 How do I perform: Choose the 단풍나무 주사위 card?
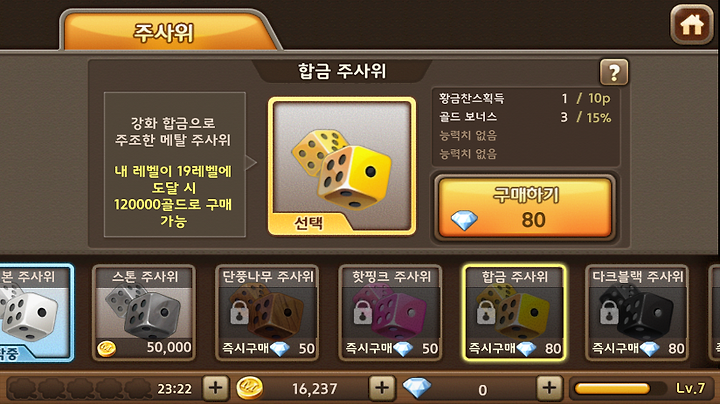pyautogui.click(x=267, y=313)
